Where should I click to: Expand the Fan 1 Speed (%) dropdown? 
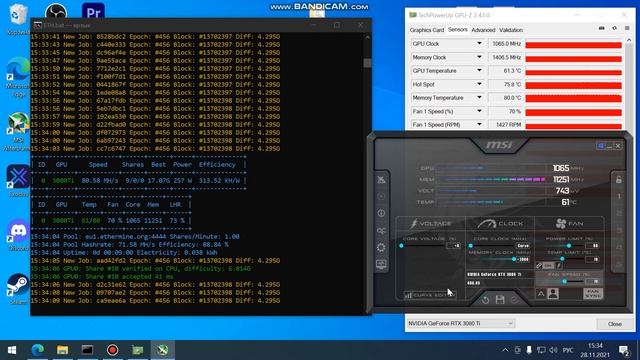point(479,111)
